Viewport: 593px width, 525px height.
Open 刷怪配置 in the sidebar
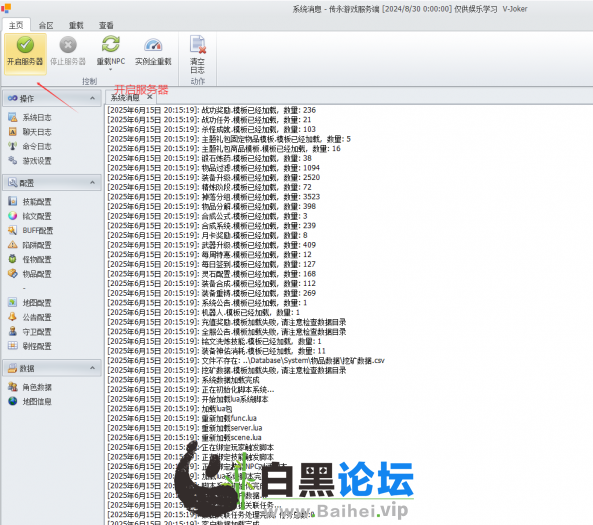[x=29, y=346]
